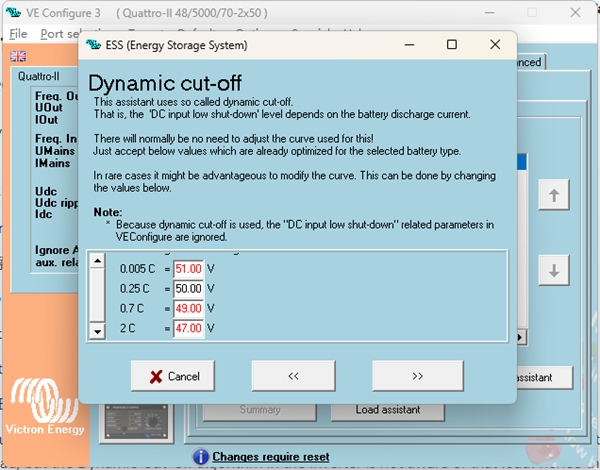Open the Changes require reset link
The height and width of the screenshot is (470, 600).
pos(271,457)
